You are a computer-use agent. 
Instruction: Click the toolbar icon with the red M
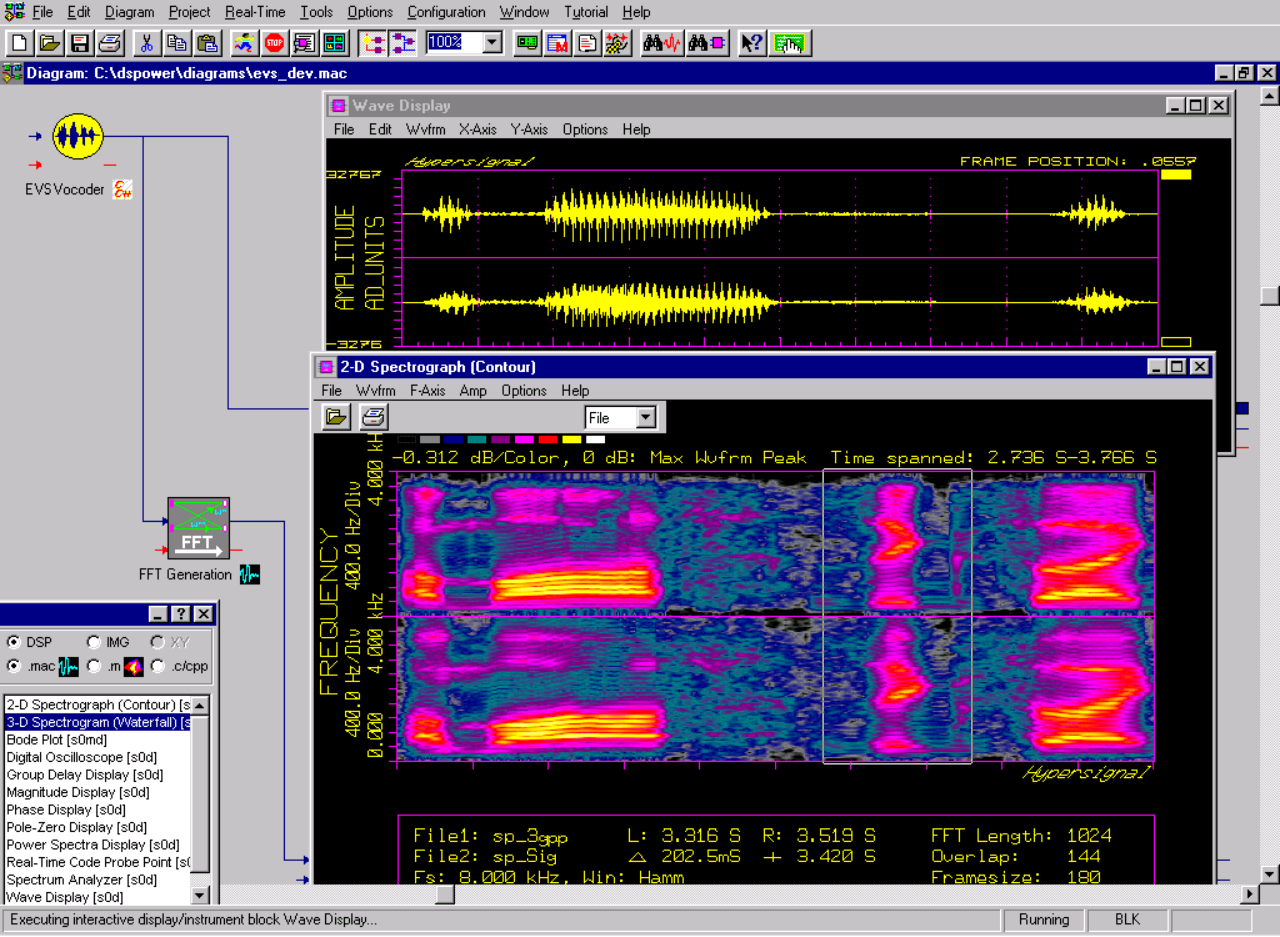[x=558, y=43]
